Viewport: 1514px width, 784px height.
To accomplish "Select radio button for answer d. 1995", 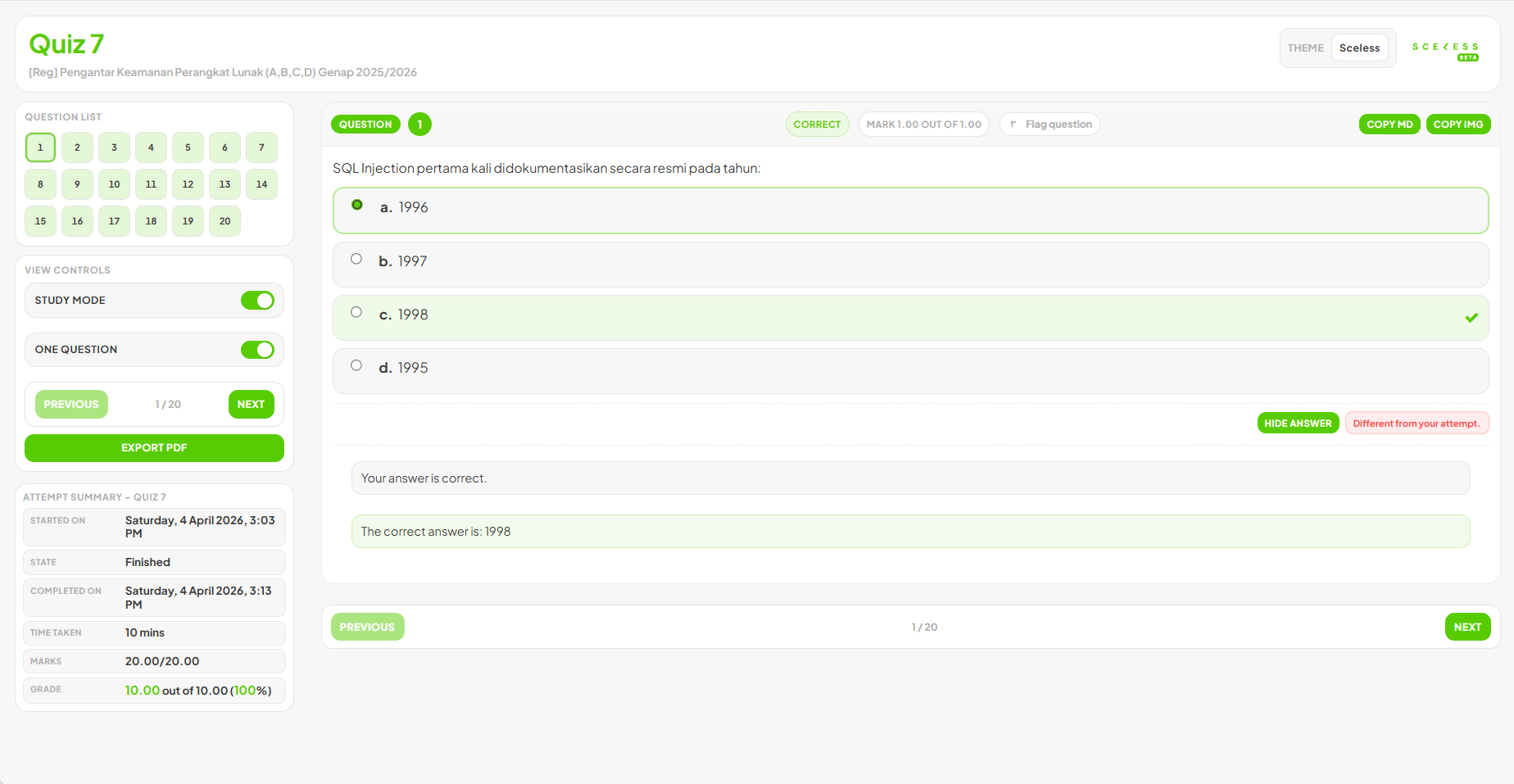I will (356, 365).
